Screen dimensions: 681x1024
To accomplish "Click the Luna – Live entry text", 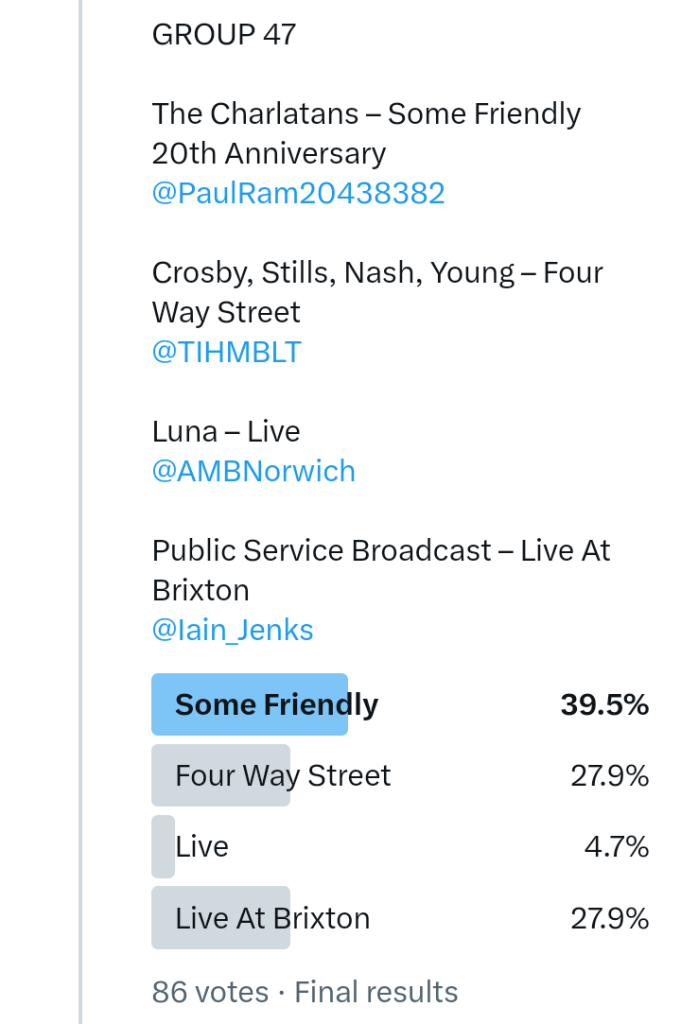I will 226,432.
